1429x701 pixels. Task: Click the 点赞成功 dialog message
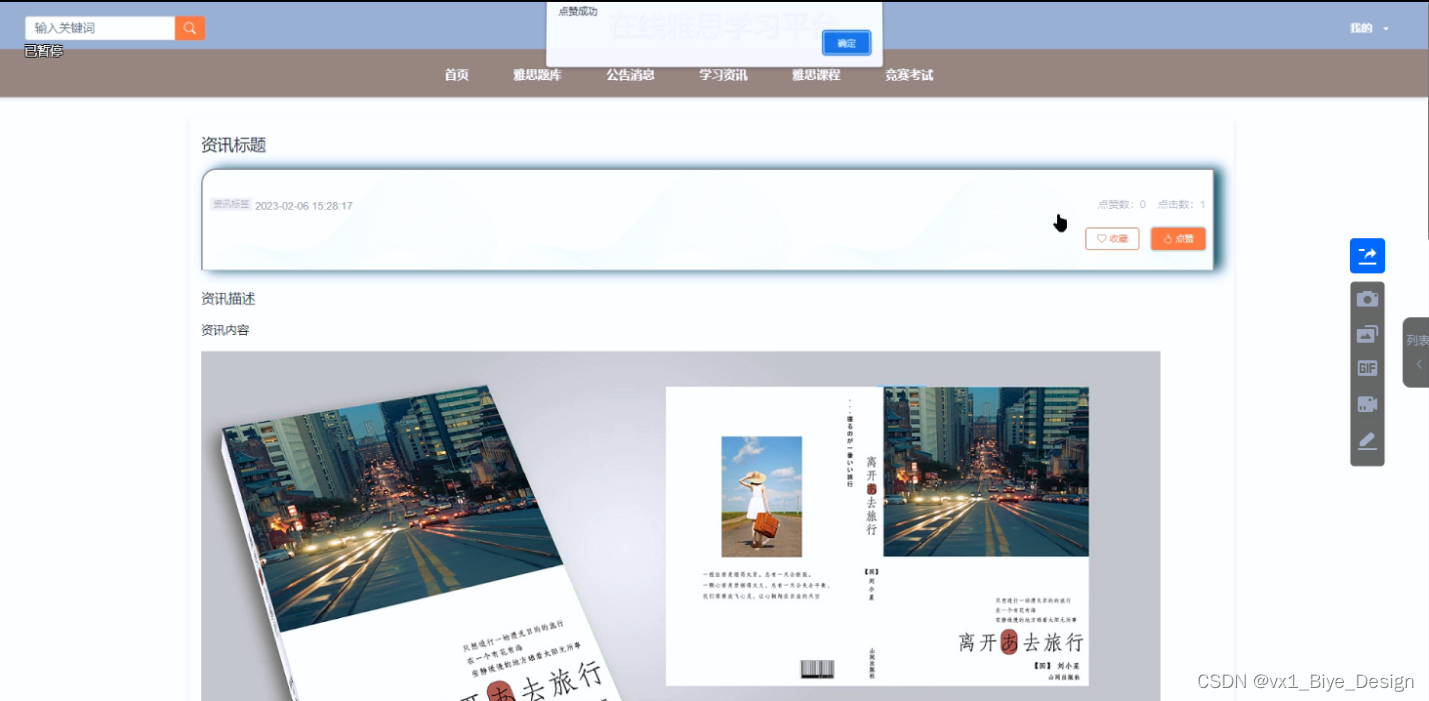[x=577, y=11]
